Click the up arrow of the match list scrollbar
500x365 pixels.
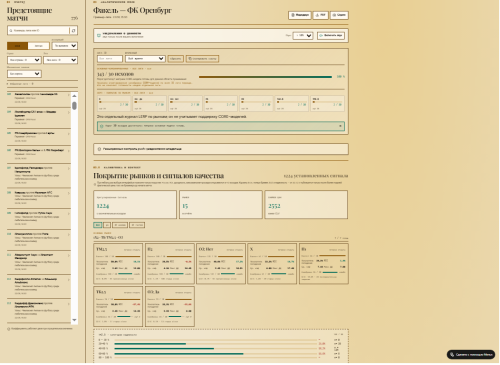pyautogui.click(x=74, y=96)
